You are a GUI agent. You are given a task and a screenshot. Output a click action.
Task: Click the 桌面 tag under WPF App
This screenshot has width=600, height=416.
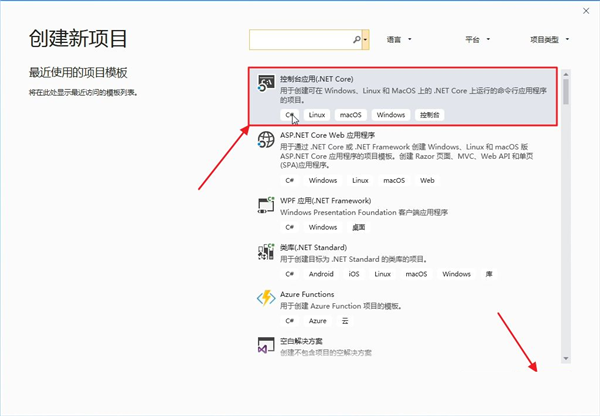coord(359,227)
